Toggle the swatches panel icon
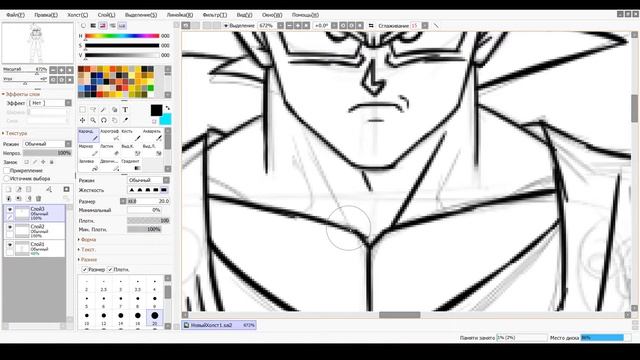640x360 pixels. point(122,26)
